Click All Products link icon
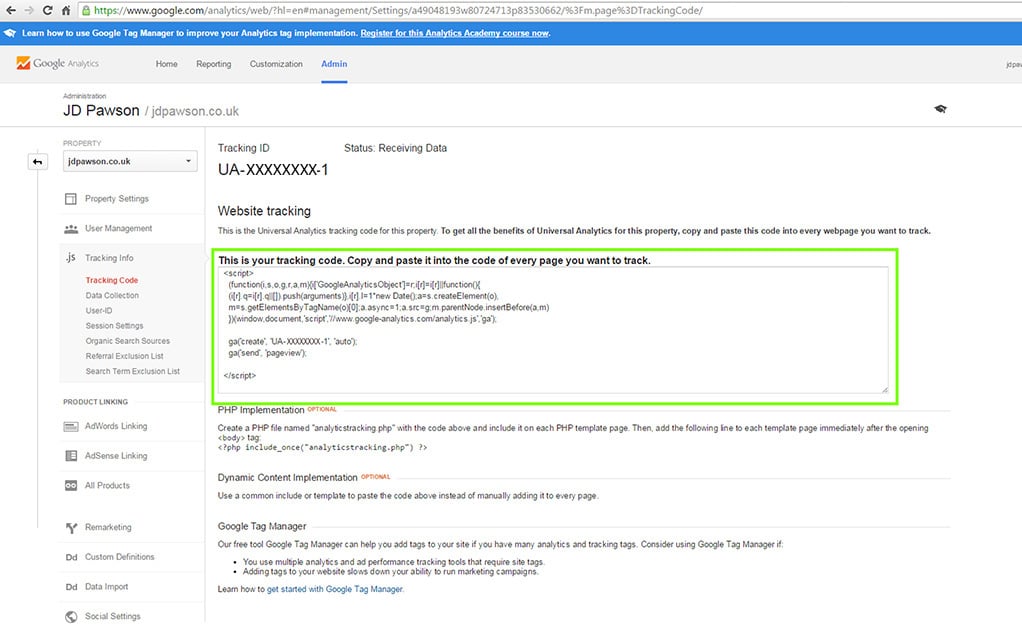Screen dimensions: 1022x639 tap(71, 486)
